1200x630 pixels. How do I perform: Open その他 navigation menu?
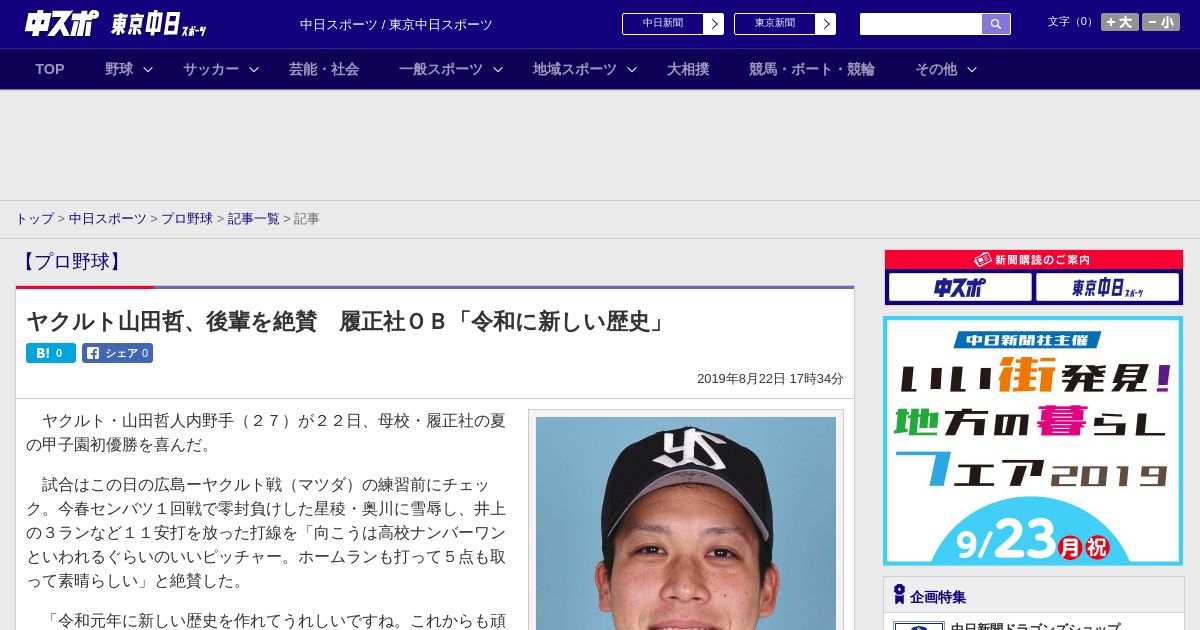click(x=936, y=69)
